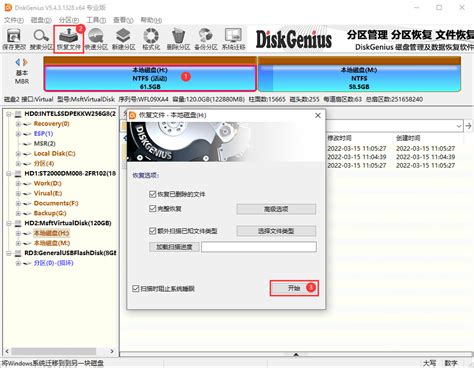The width and height of the screenshot is (474, 368).
Task: Expand the Recovery(0) partition node
Action: [x=18, y=124]
